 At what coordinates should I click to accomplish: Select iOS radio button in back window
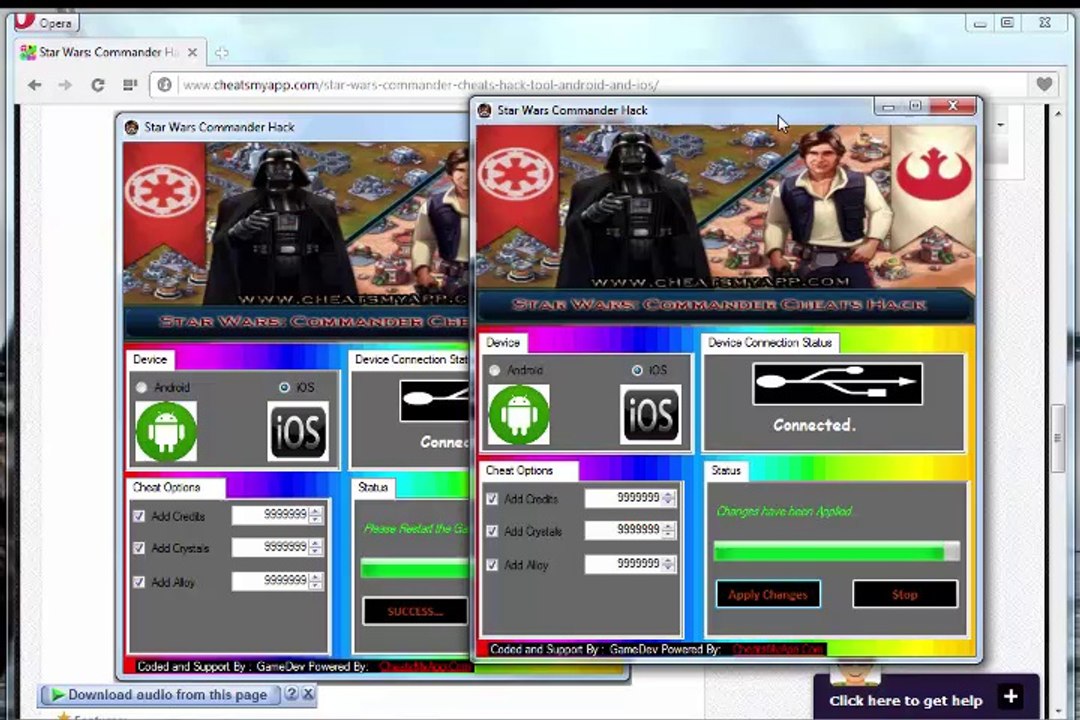tap(284, 388)
